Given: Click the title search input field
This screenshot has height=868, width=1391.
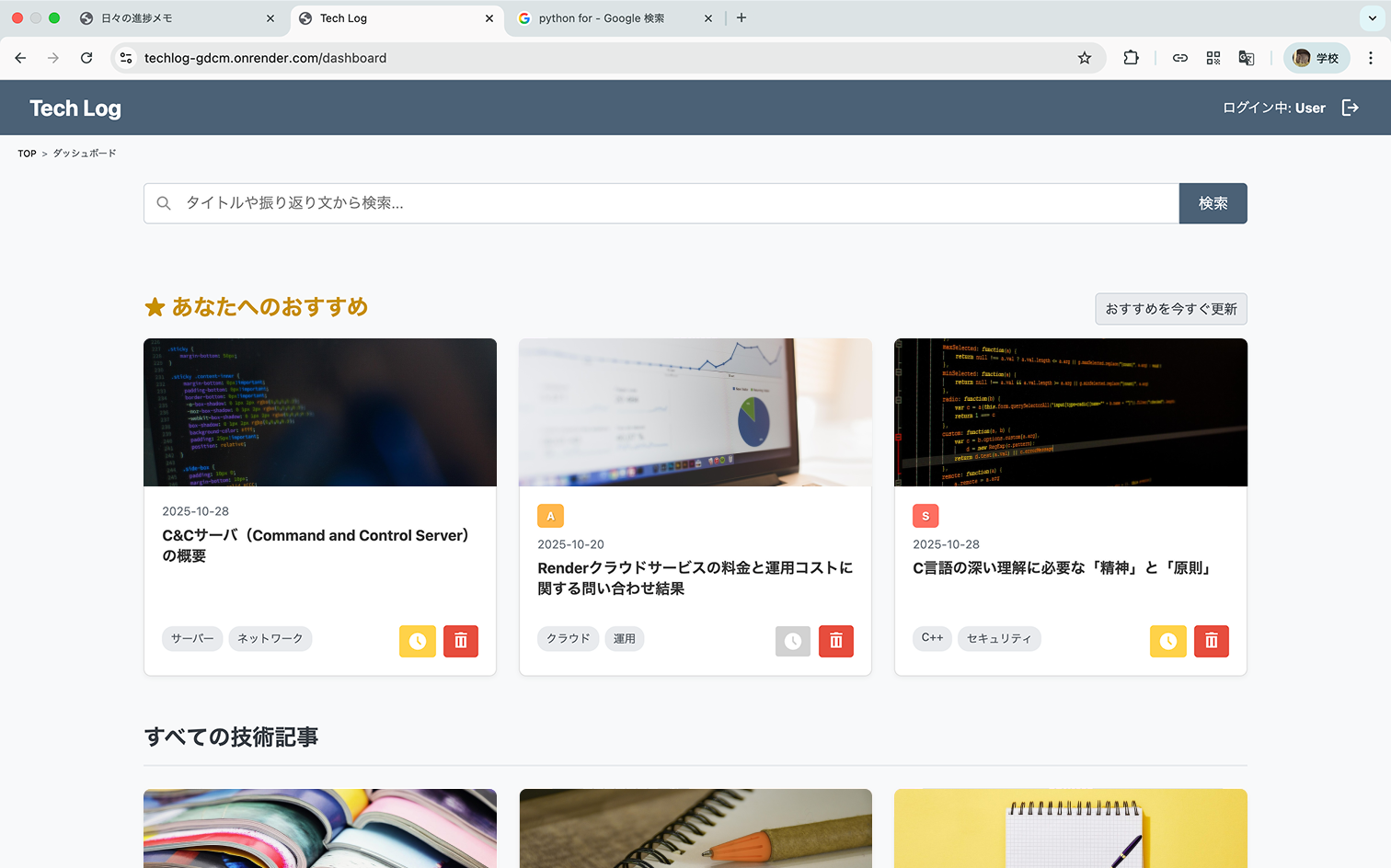Looking at the screenshot, I should tap(662, 203).
